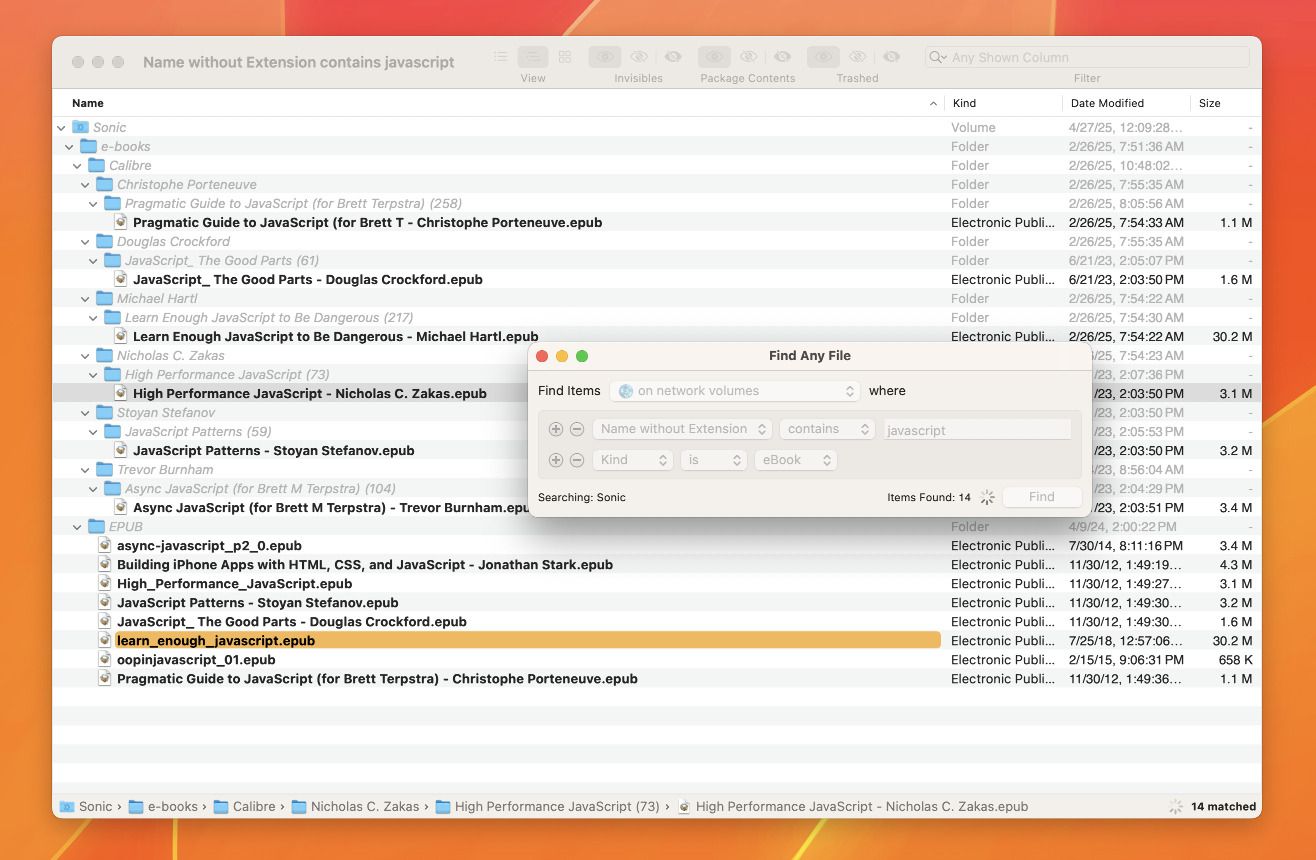Change the 'contains' operator dropdown

(x=827, y=428)
